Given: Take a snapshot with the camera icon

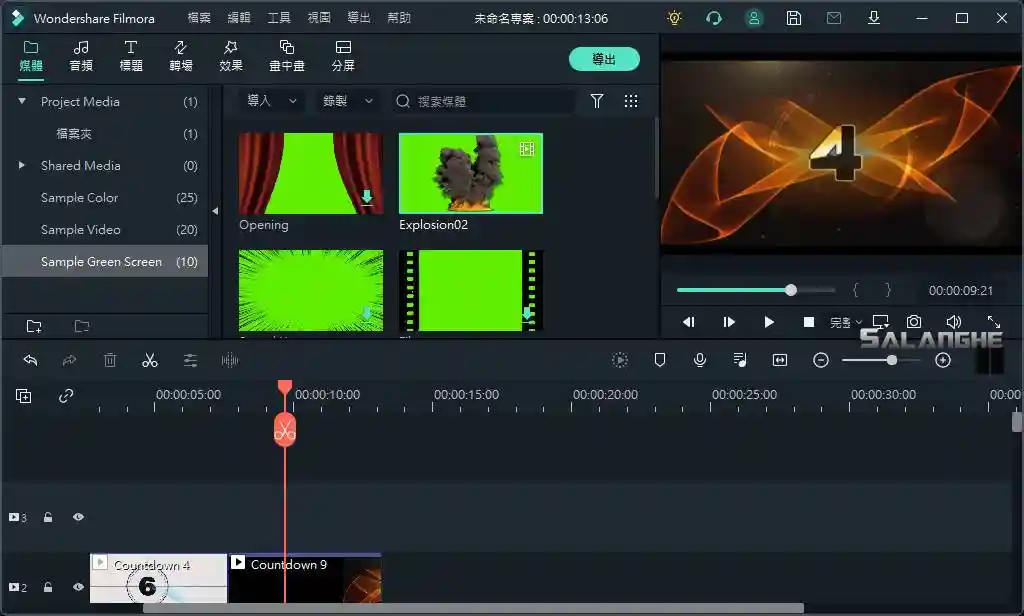Looking at the screenshot, I should [914, 322].
